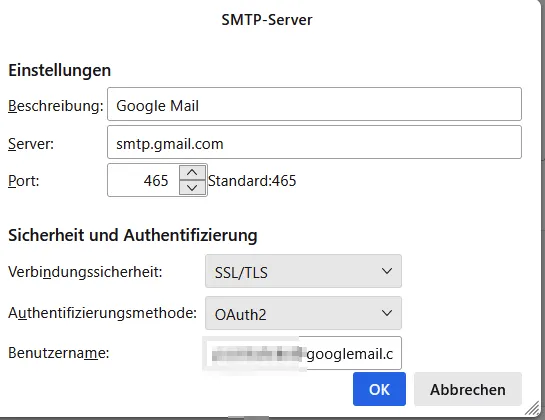Click into the Server field smtp.gmail.com
This screenshot has height=420, width=545.
(314, 142)
